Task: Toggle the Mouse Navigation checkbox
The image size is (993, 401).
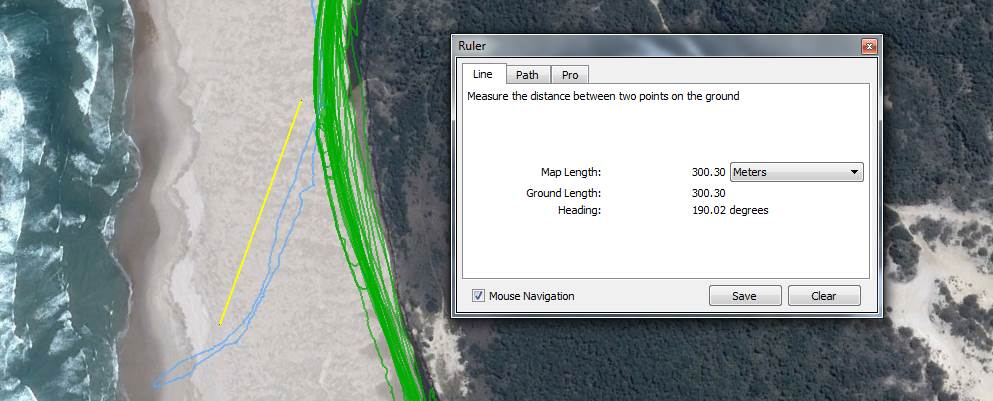Action: pos(478,296)
